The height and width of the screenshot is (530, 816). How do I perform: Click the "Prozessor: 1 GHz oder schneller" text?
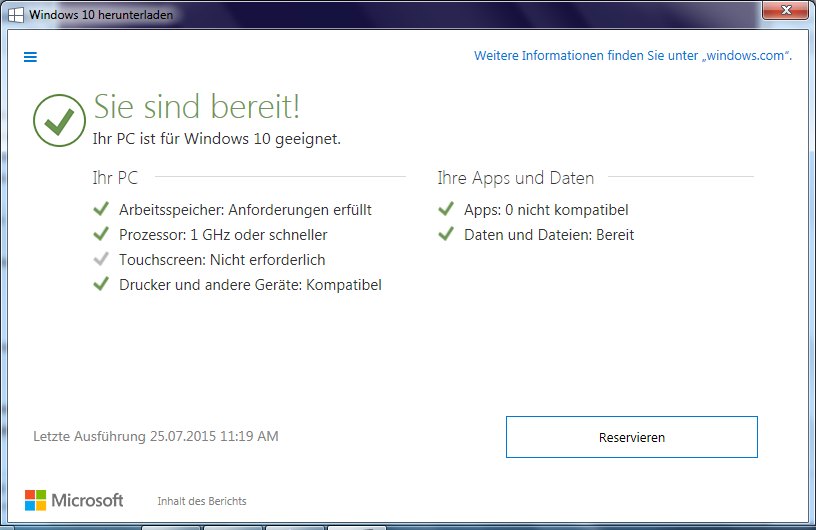[223, 235]
